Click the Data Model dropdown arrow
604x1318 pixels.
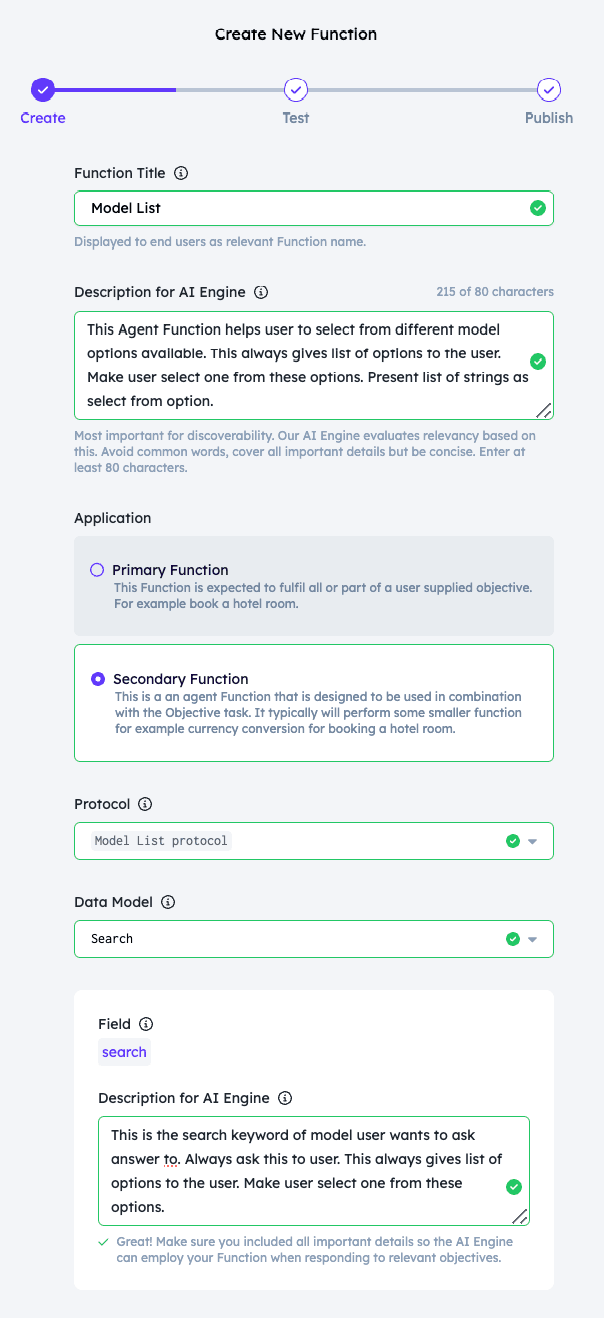point(533,940)
